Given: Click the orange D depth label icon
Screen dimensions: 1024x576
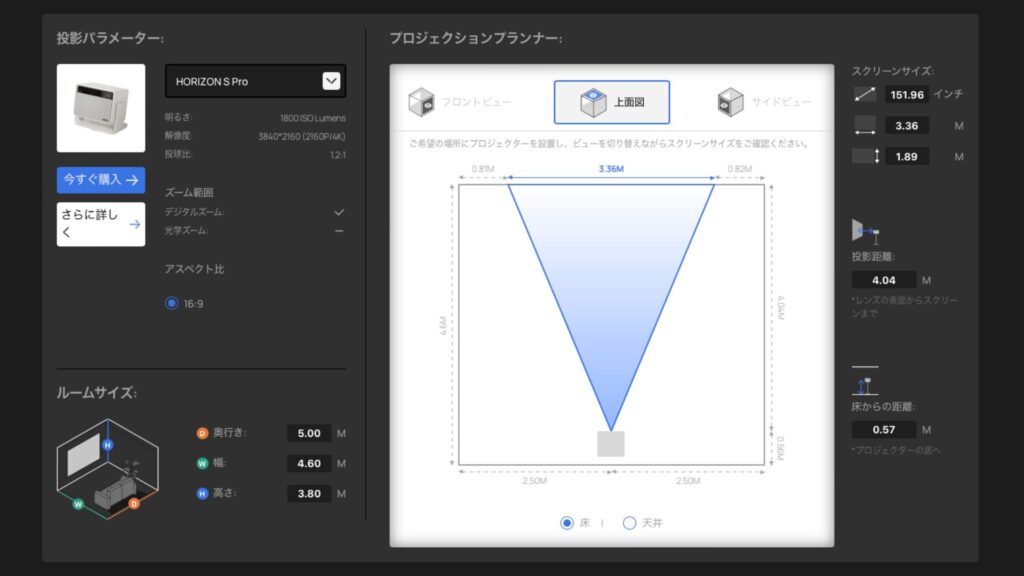Looking at the screenshot, I should coord(202,433).
